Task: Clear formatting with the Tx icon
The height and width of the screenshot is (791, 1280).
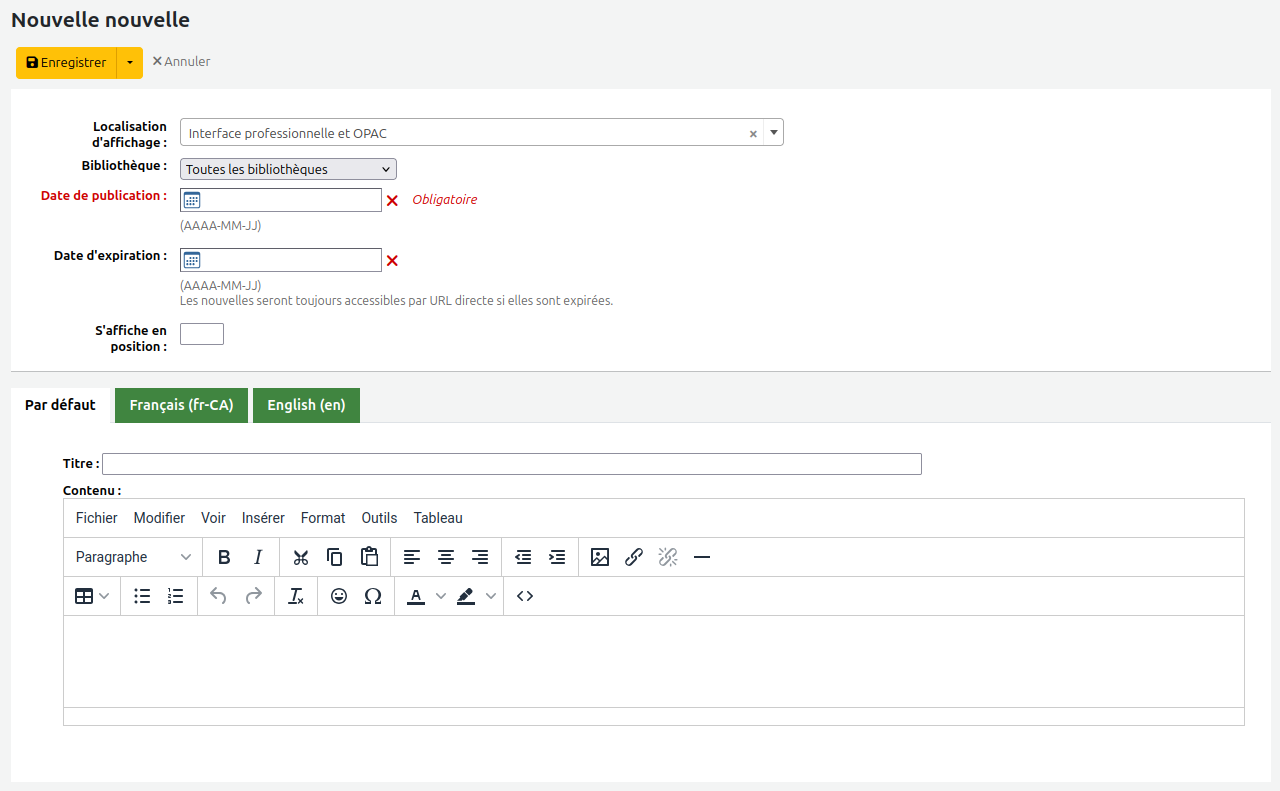Action: 296,596
